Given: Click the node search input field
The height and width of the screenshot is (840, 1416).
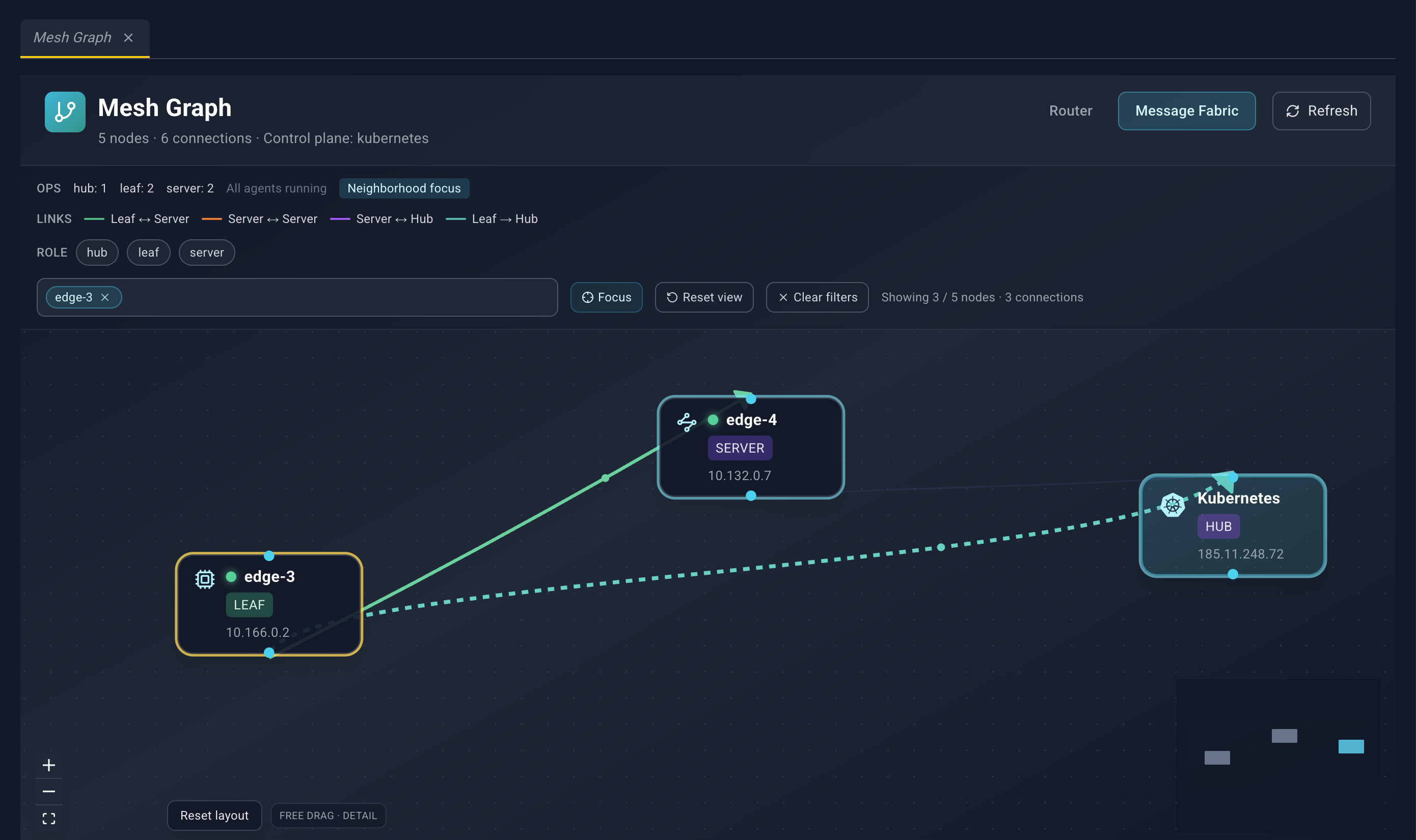Looking at the screenshot, I should [297, 297].
